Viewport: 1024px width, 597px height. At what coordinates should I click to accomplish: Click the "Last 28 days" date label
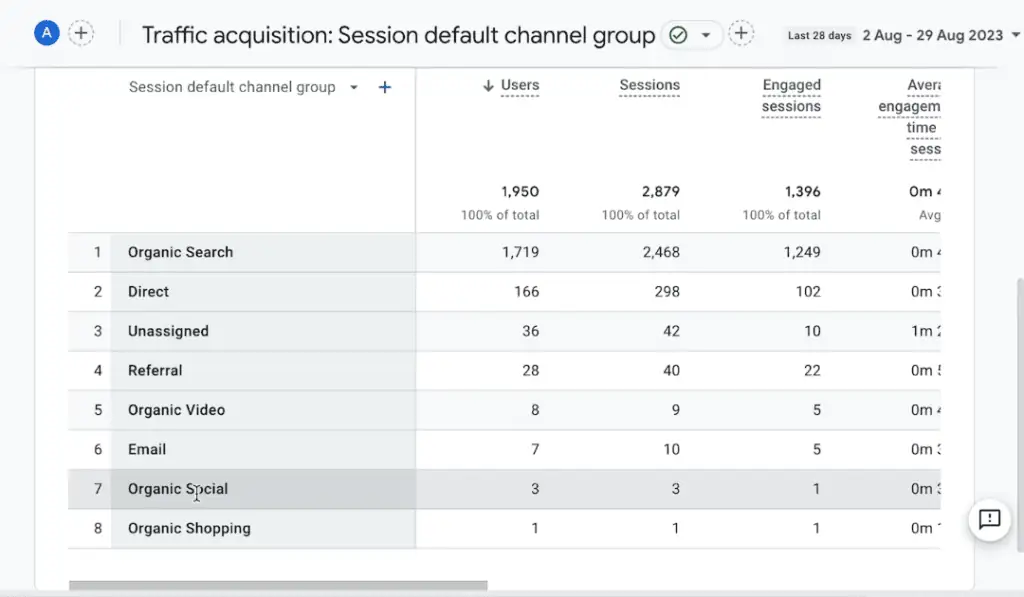point(818,34)
